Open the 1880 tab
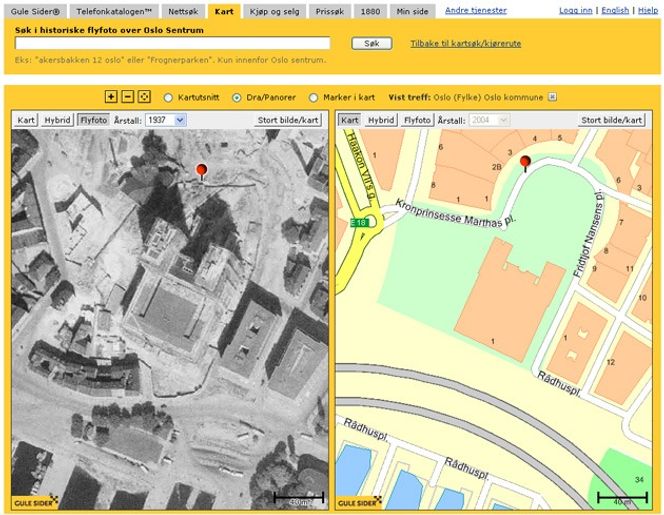 pos(370,12)
